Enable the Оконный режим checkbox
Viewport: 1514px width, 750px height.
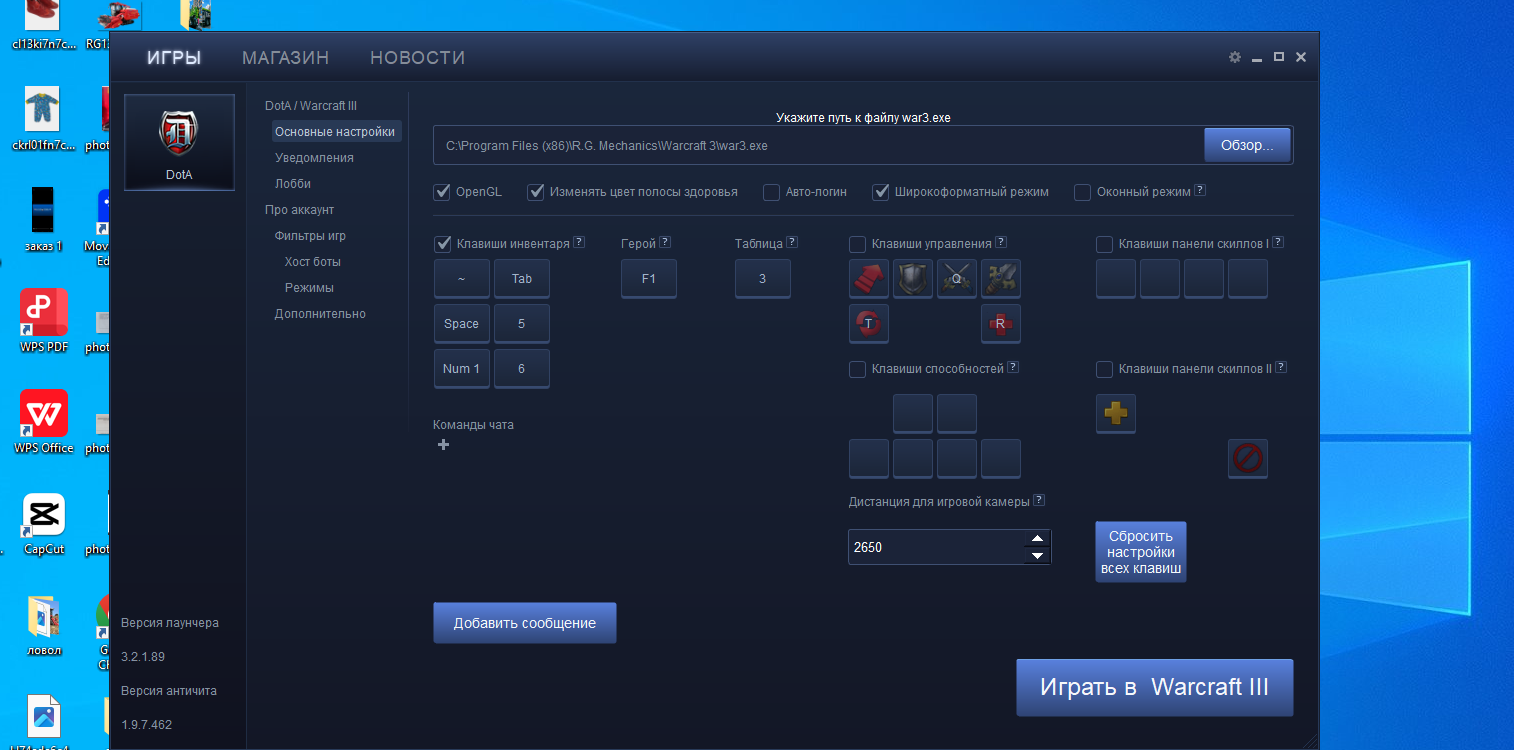[x=1082, y=192]
